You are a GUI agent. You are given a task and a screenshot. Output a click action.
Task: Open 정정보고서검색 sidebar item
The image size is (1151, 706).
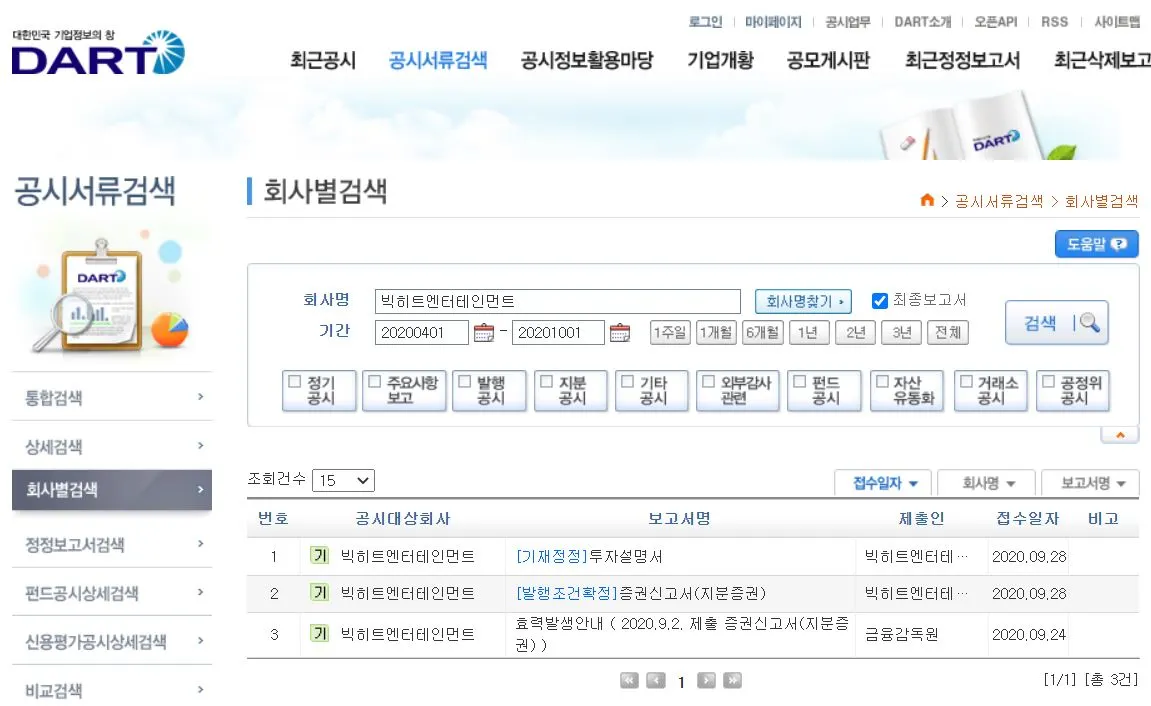pyautogui.click(x=112, y=545)
